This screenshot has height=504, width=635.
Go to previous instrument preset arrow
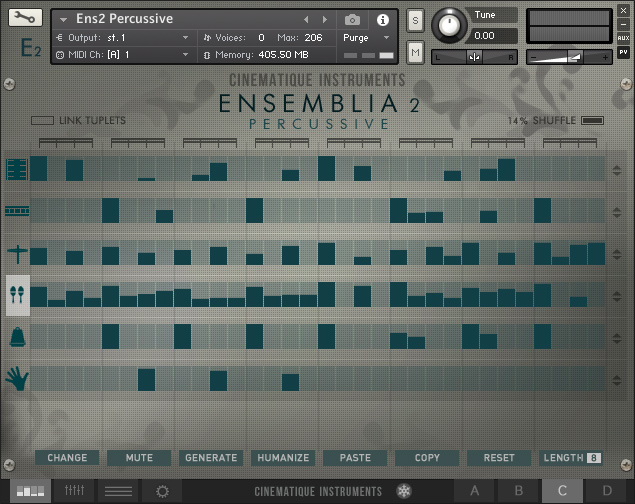pyautogui.click(x=306, y=19)
